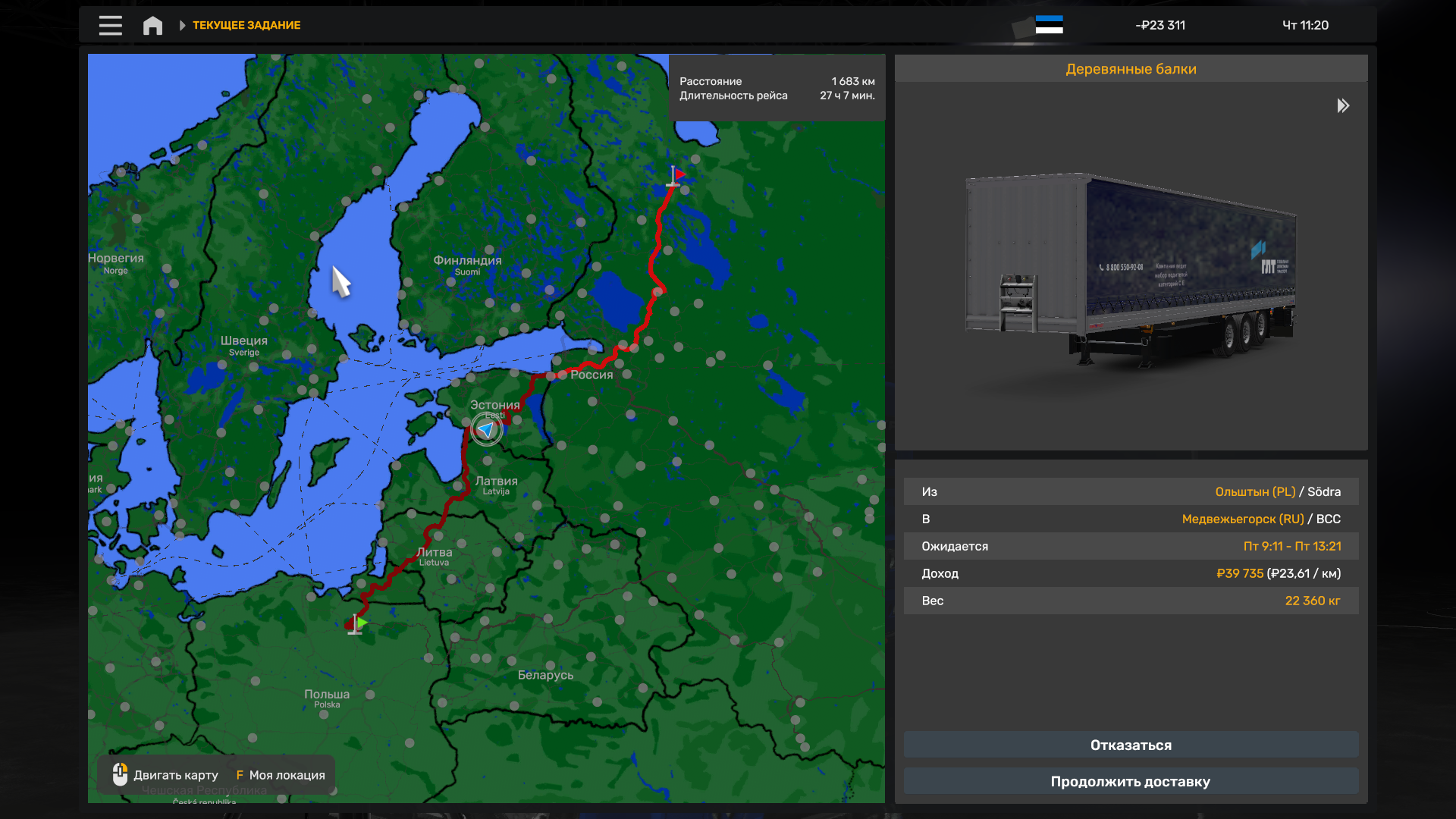The image size is (1456, 819).
Task: Click the distance value 1 683 км
Action: coord(853,81)
